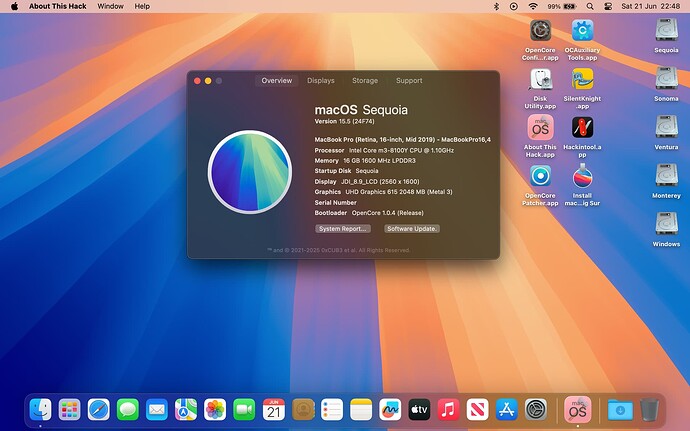
Task: Switch to the Storage tab
Action: pyautogui.click(x=365, y=81)
